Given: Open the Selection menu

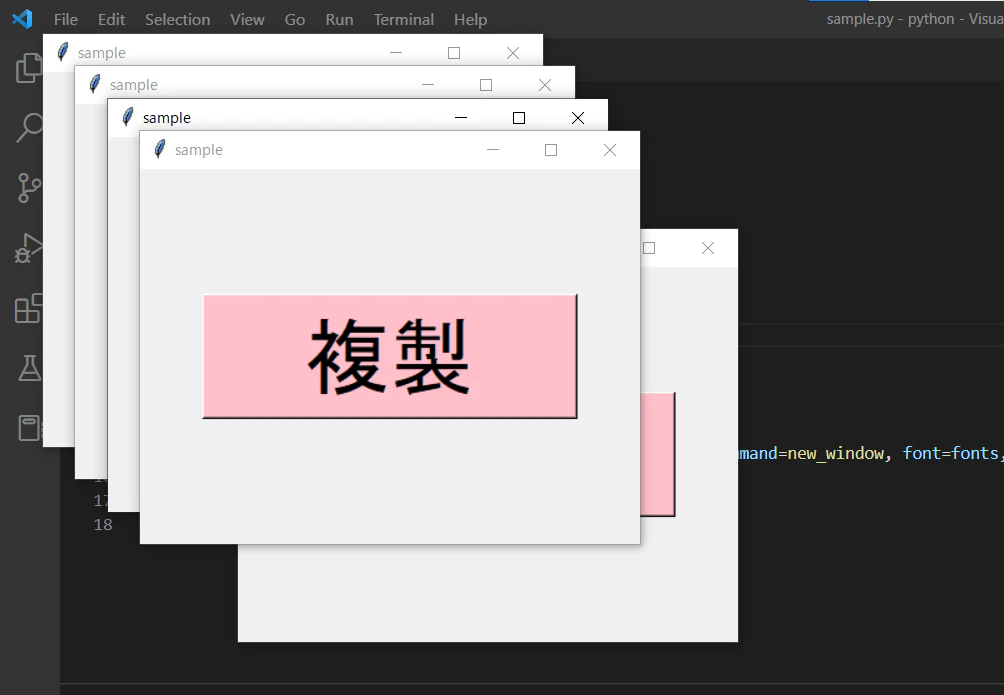Looking at the screenshot, I should [177, 19].
